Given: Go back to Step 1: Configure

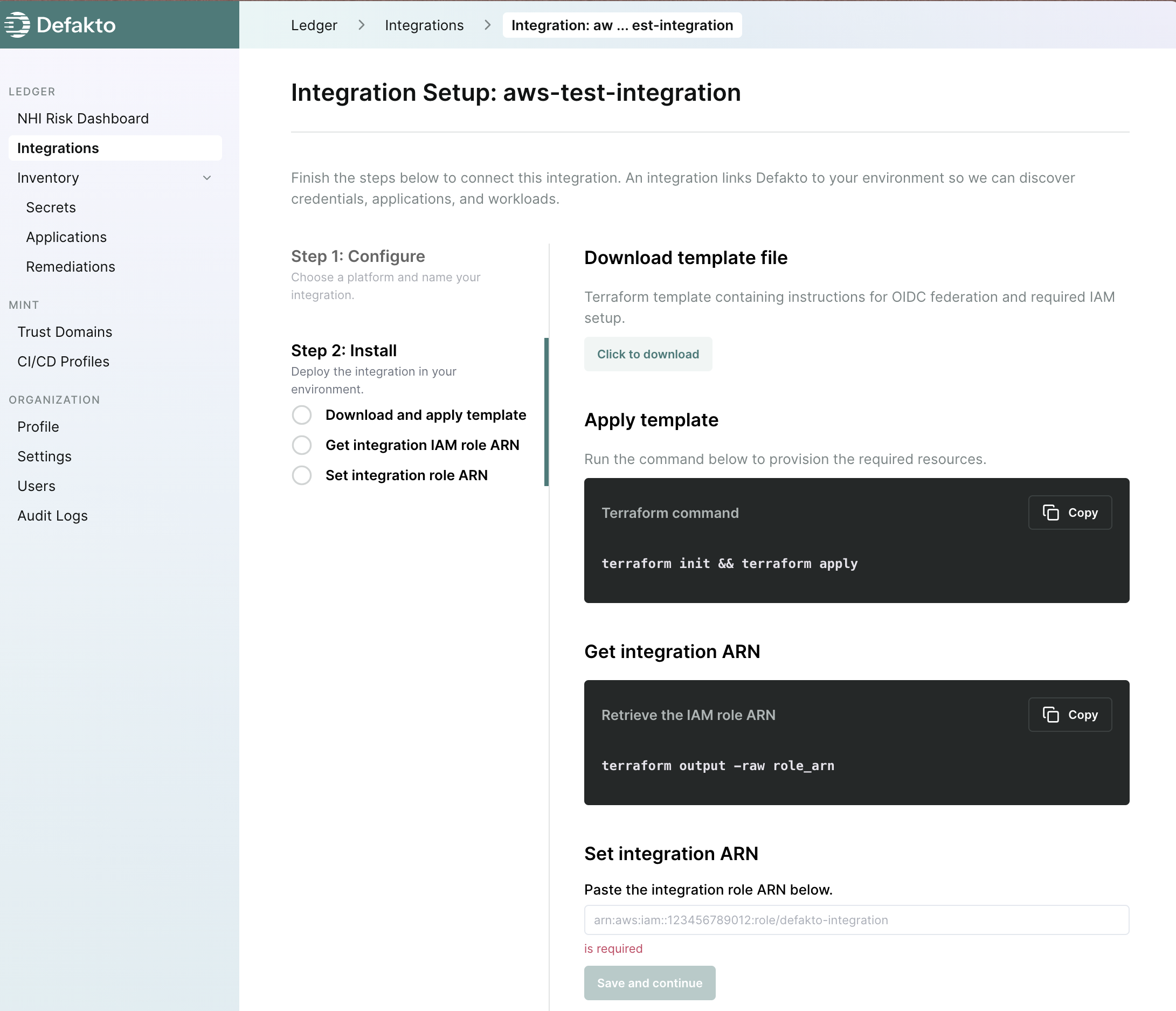Looking at the screenshot, I should 357,256.
